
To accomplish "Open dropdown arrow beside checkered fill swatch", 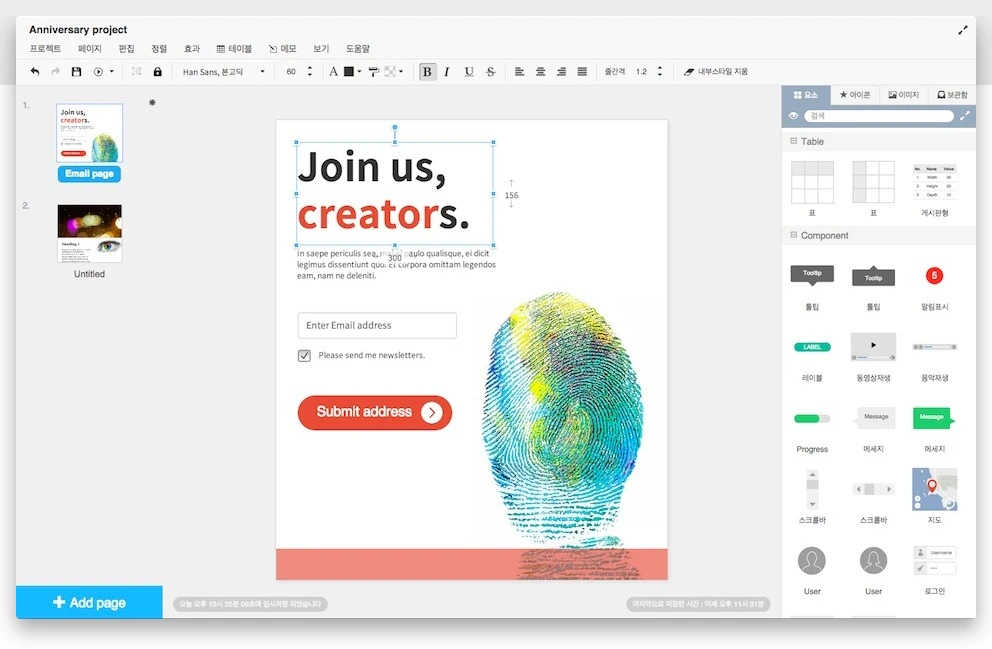I will 401,71.
